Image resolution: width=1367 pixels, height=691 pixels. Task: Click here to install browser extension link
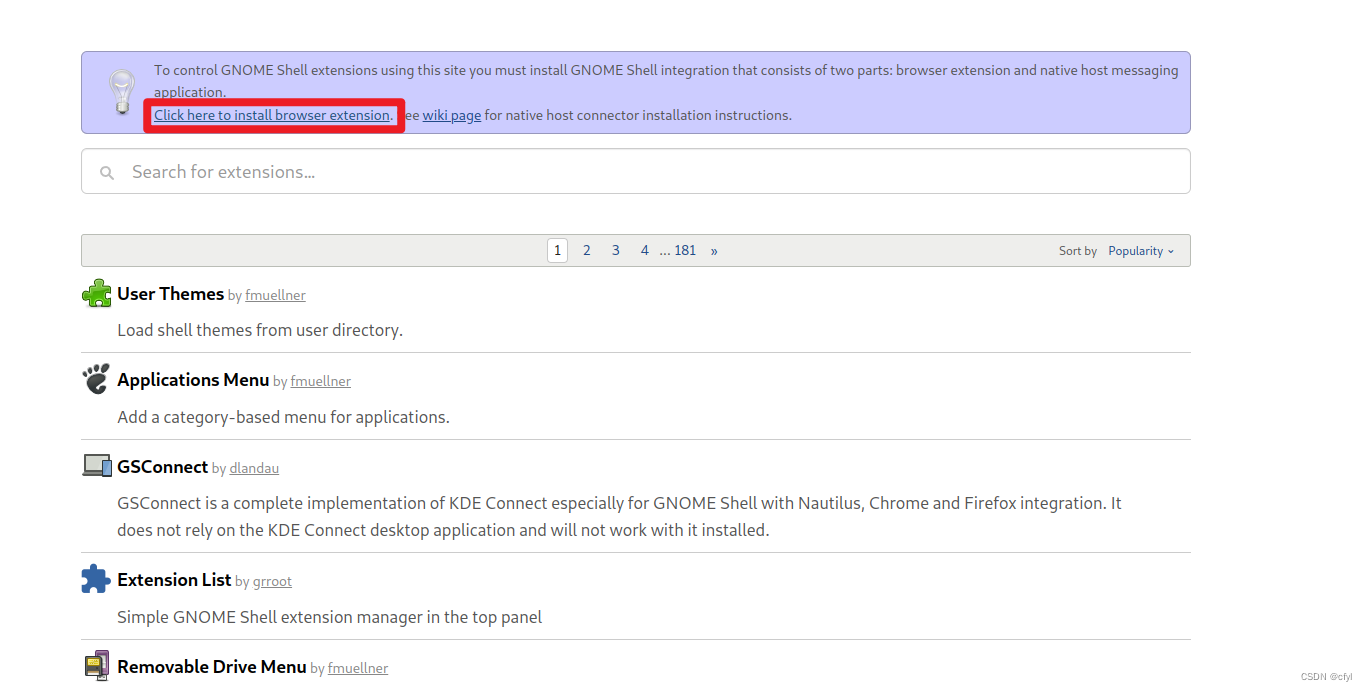(272, 115)
